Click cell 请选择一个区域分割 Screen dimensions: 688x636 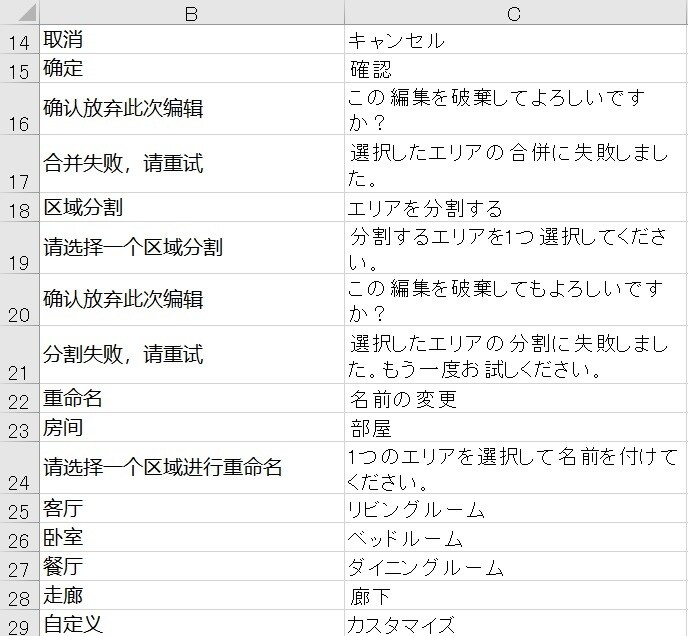[x=192, y=248]
